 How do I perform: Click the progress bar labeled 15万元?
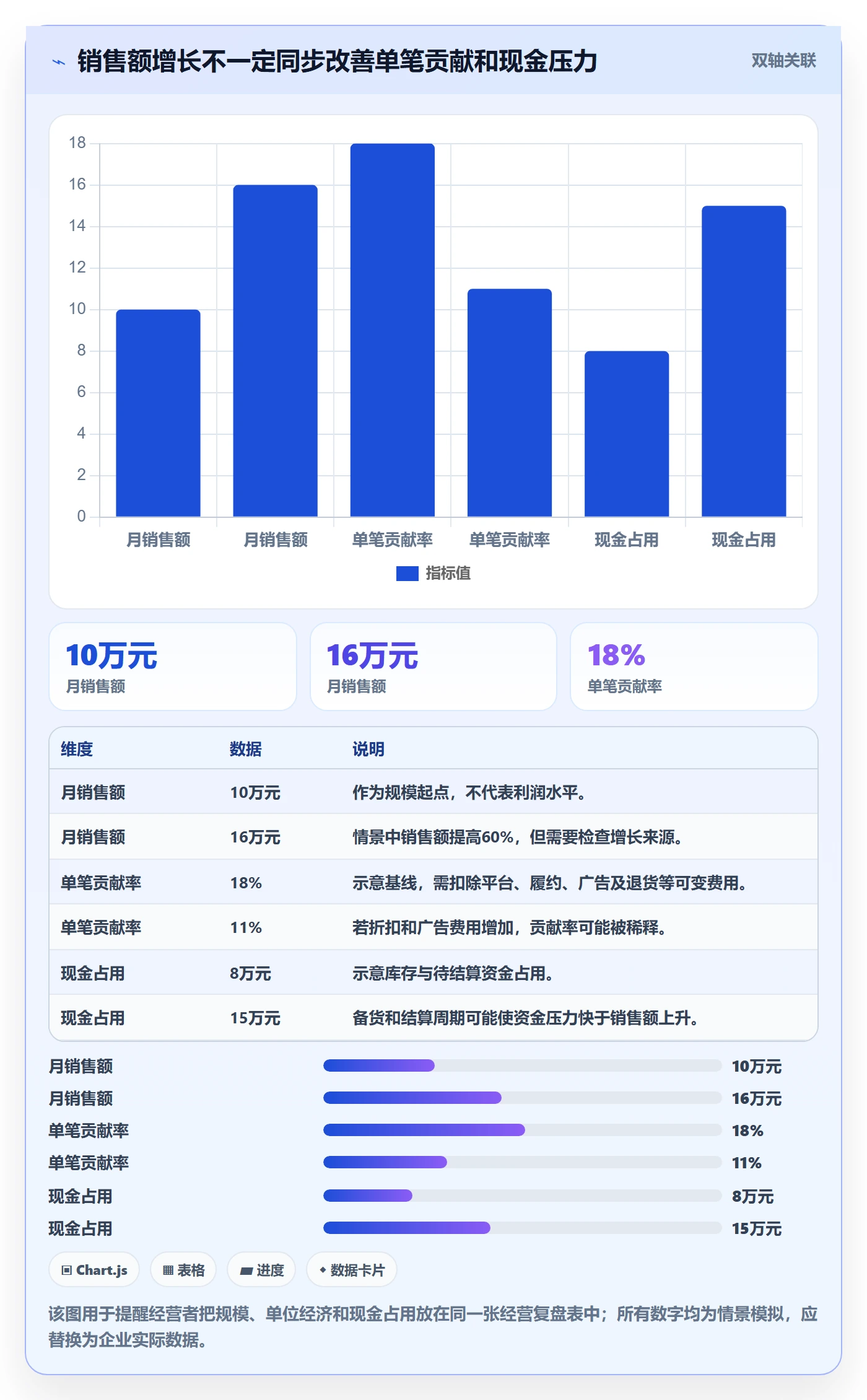tap(523, 1228)
